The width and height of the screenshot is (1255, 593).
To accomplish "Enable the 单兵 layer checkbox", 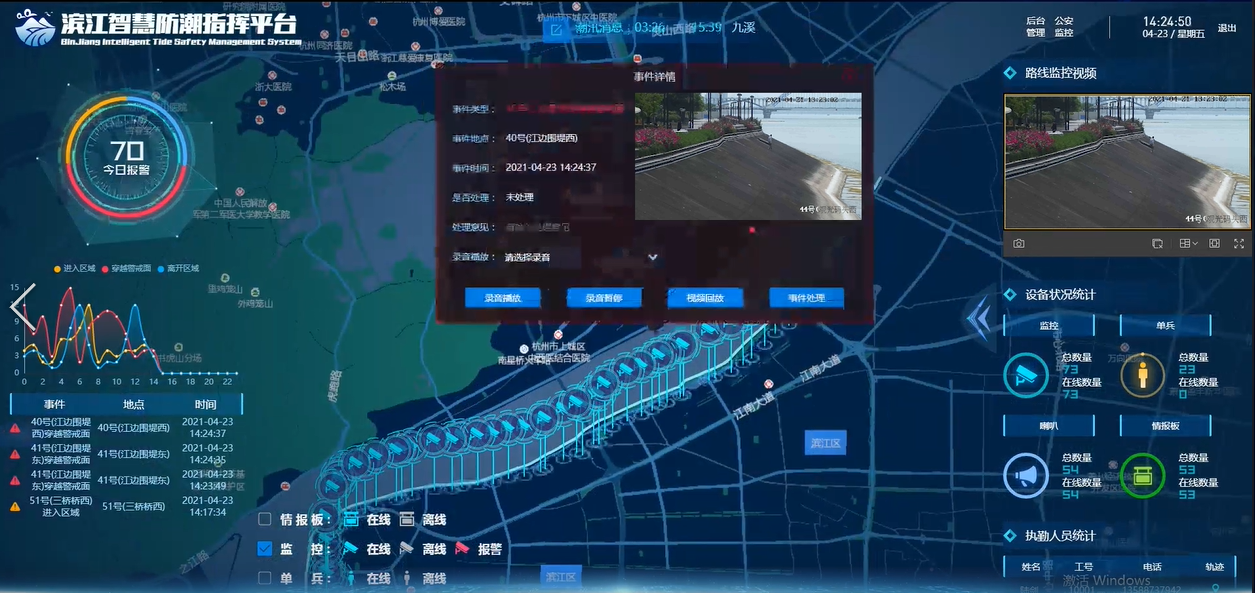I will tap(265, 578).
